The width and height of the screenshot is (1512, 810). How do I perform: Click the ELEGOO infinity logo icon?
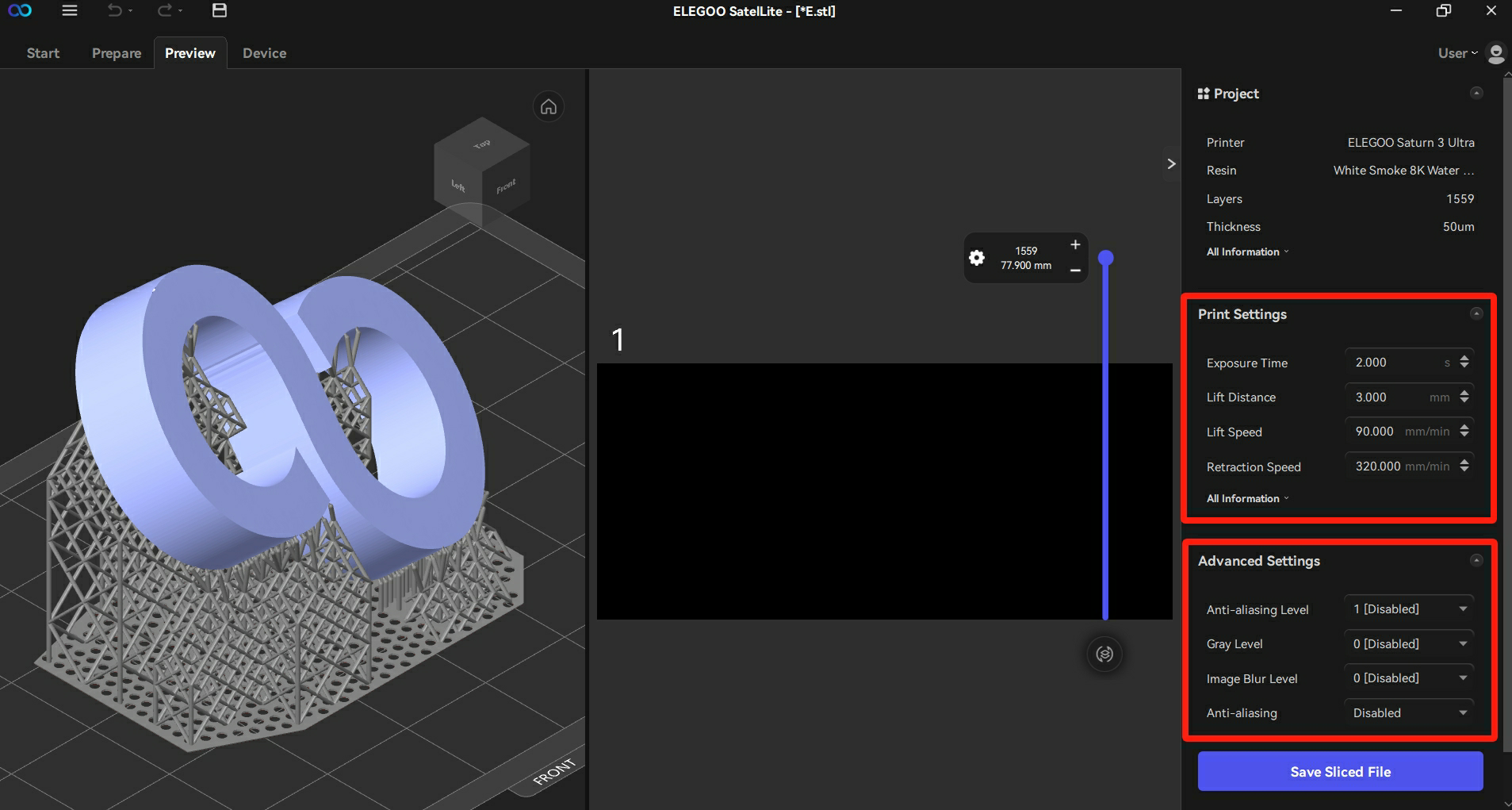click(20, 10)
